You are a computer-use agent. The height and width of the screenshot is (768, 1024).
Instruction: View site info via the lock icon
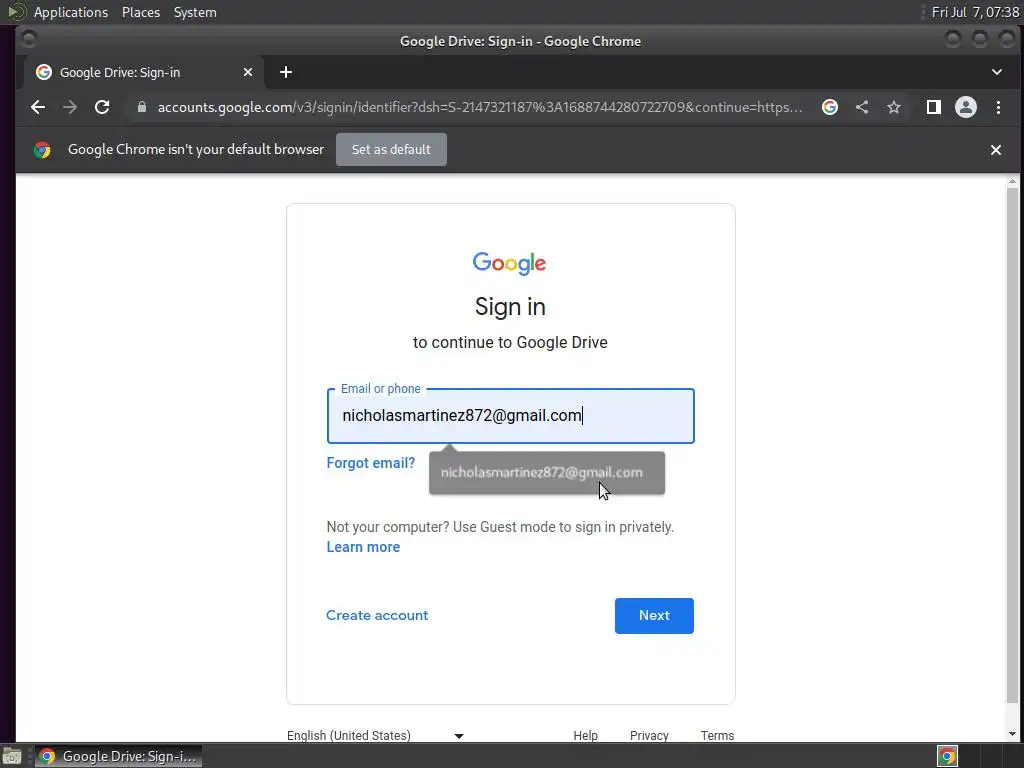click(x=142, y=108)
